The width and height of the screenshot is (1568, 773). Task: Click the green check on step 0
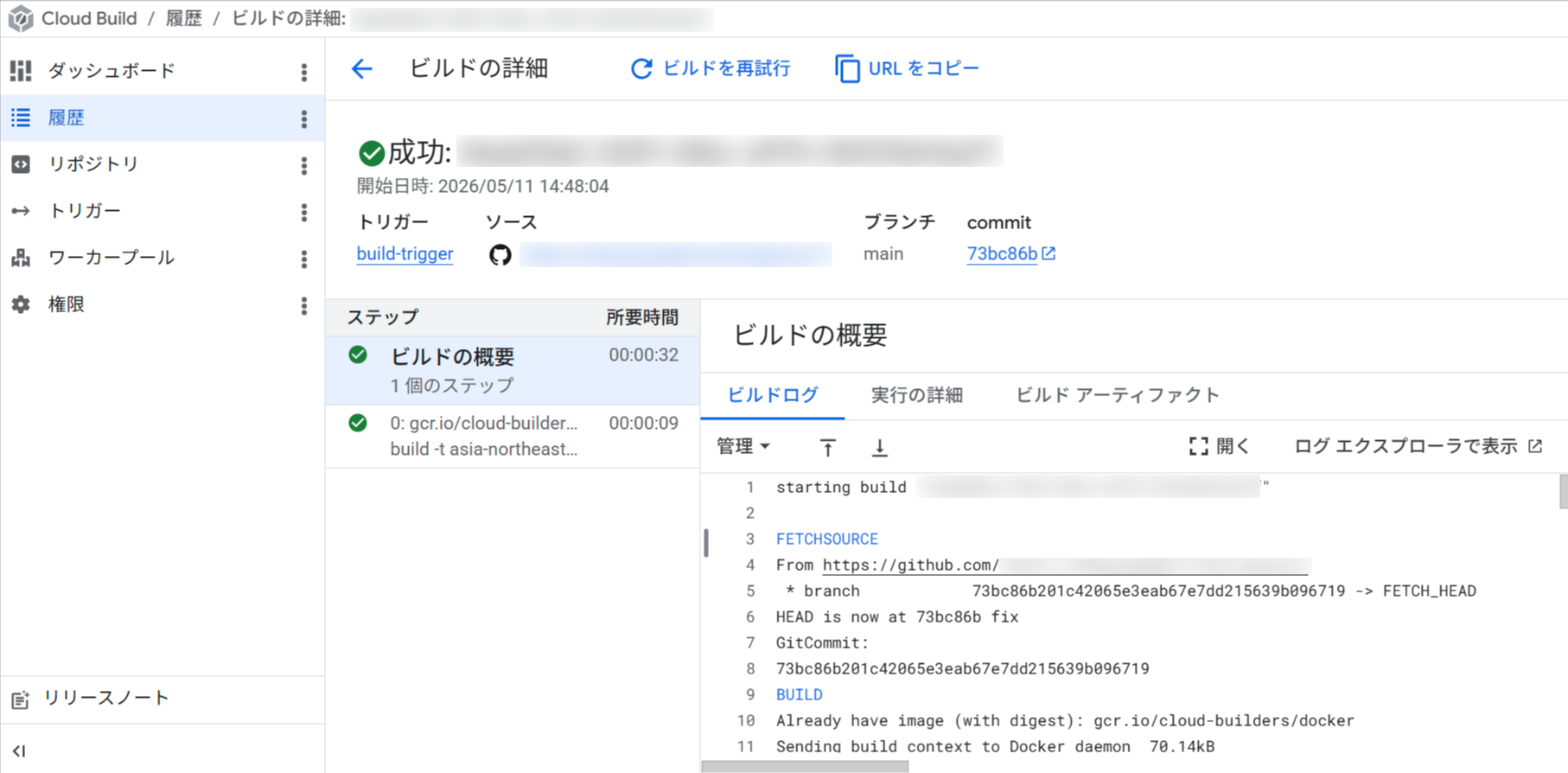tap(358, 423)
